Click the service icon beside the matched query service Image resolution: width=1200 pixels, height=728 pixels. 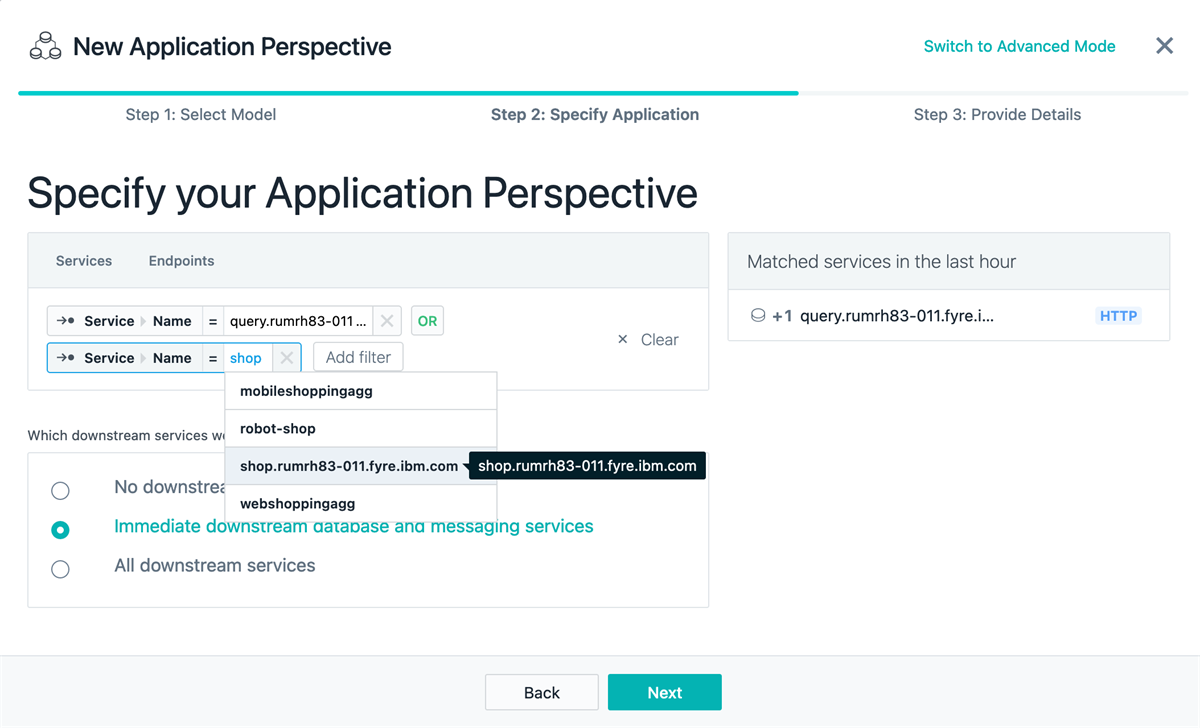coord(758,314)
